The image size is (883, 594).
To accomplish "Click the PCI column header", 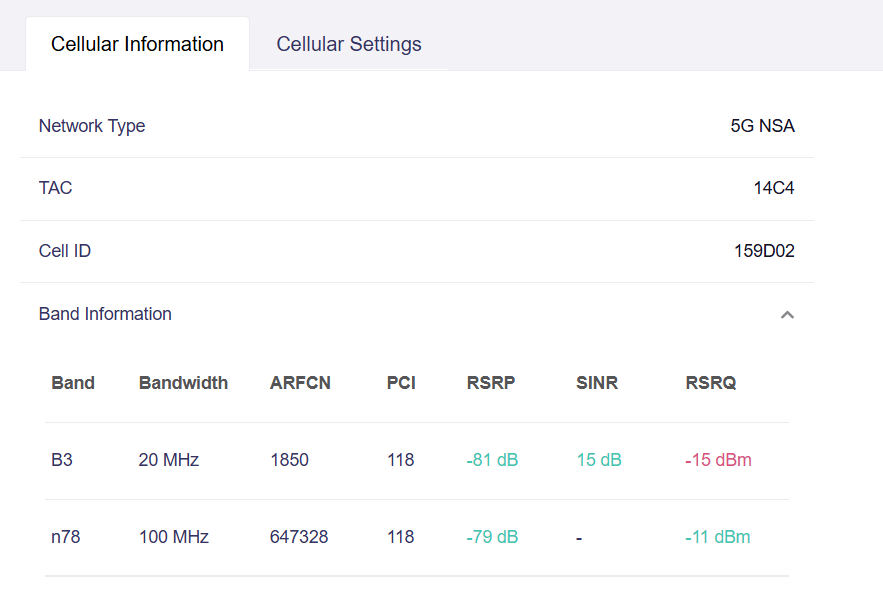I will [401, 383].
